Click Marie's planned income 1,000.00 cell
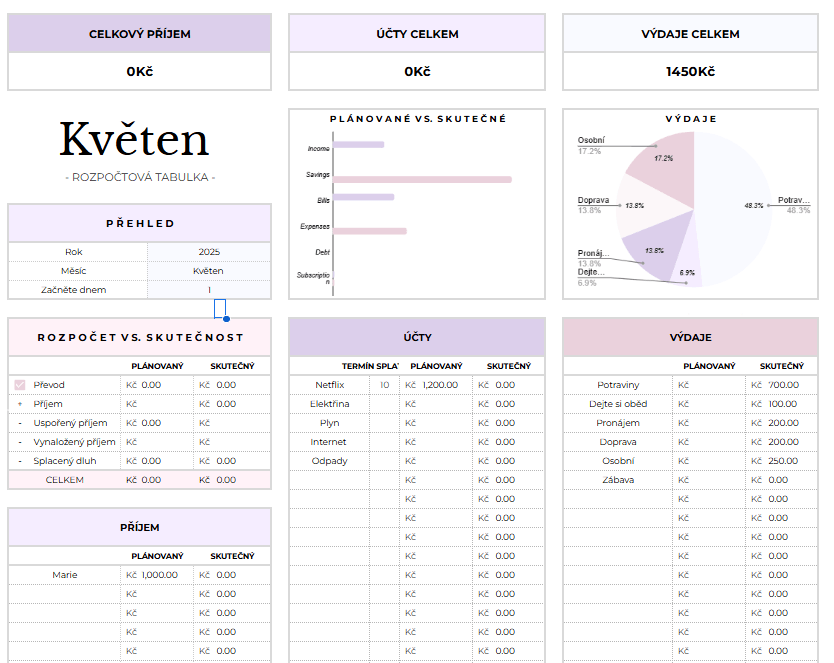Viewport: 834px width, 663px height. (x=157, y=575)
